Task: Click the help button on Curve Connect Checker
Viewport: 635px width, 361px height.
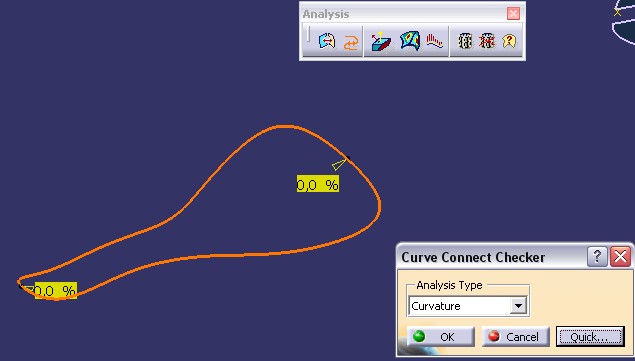Action: click(597, 256)
